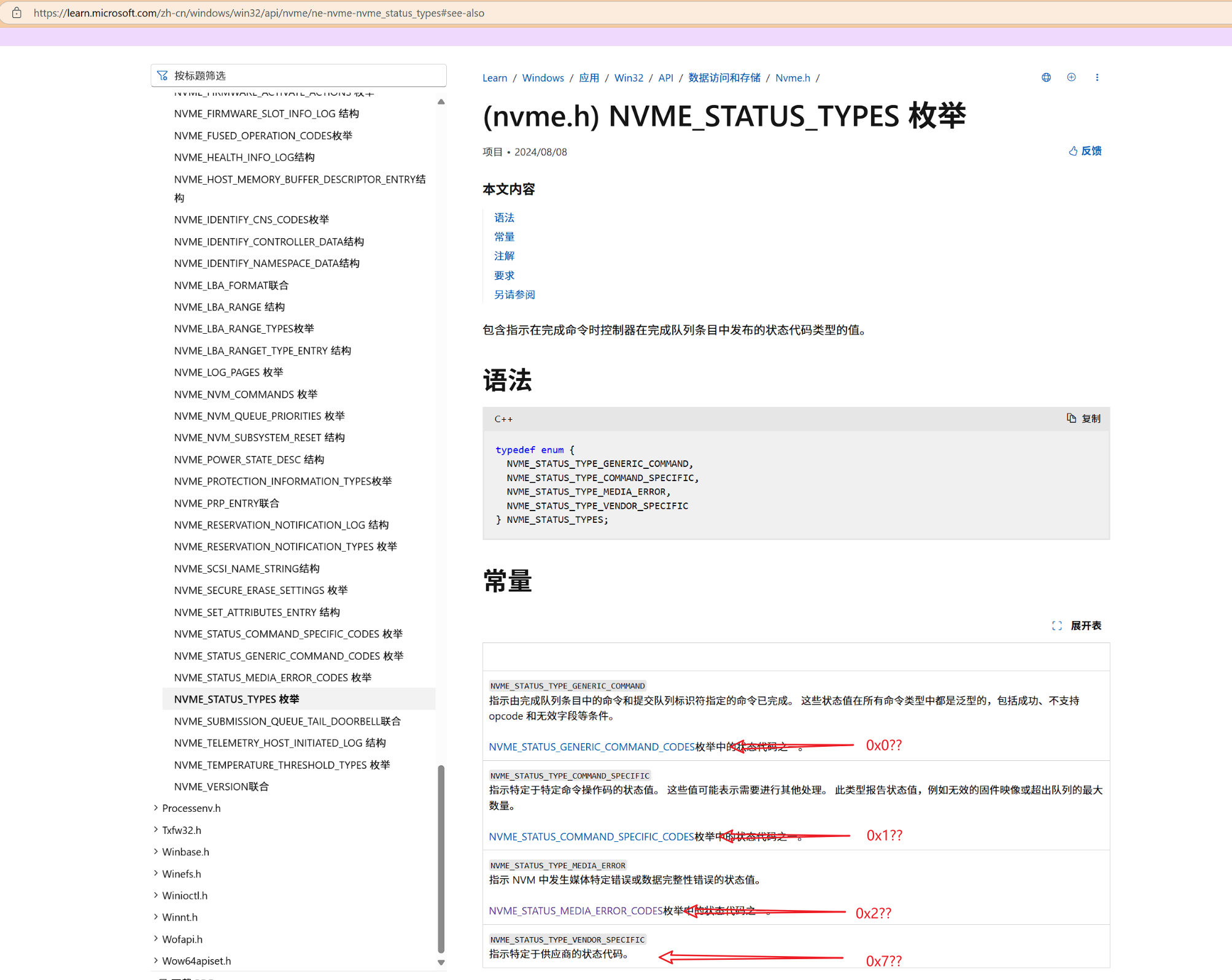Click the expand table icon
The width and height of the screenshot is (1232, 980).
point(1056,625)
